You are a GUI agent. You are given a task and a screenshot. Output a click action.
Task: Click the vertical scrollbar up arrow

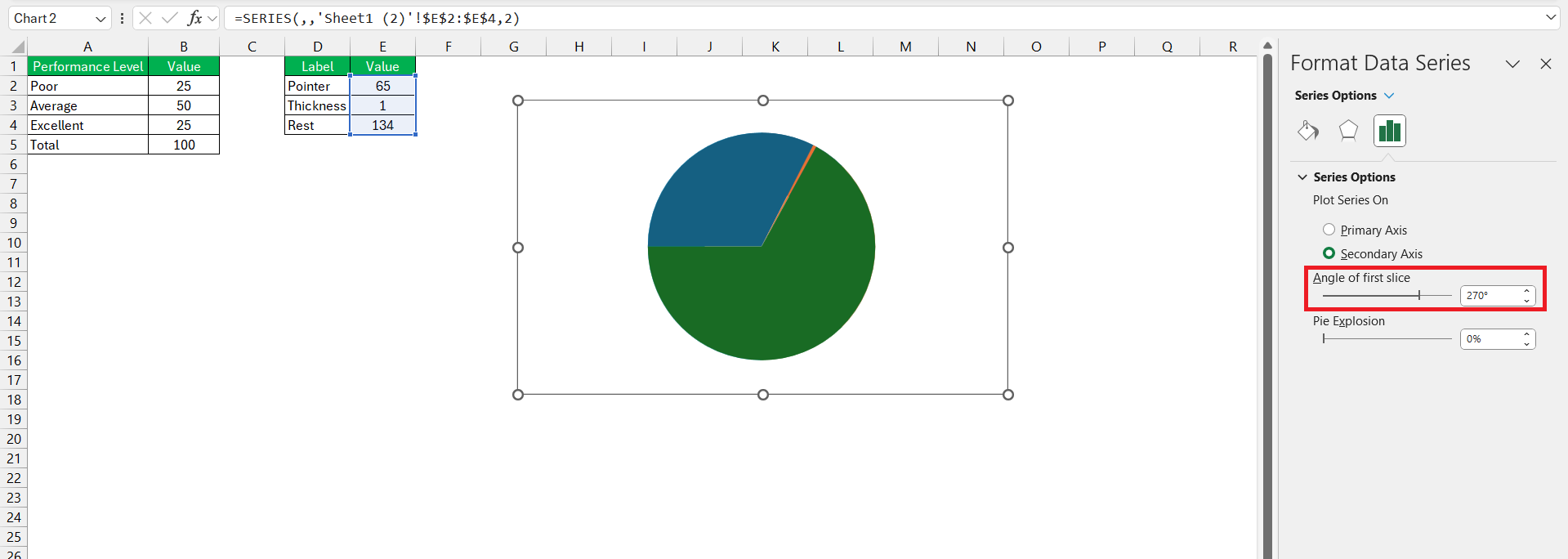[x=1267, y=46]
